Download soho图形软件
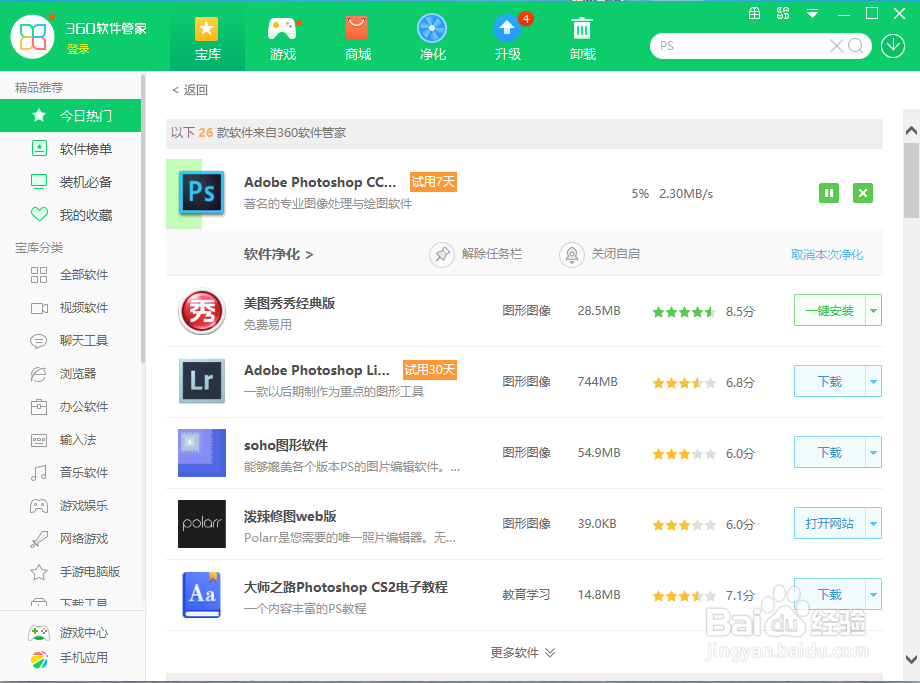This screenshot has width=920, height=683. (x=830, y=452)
